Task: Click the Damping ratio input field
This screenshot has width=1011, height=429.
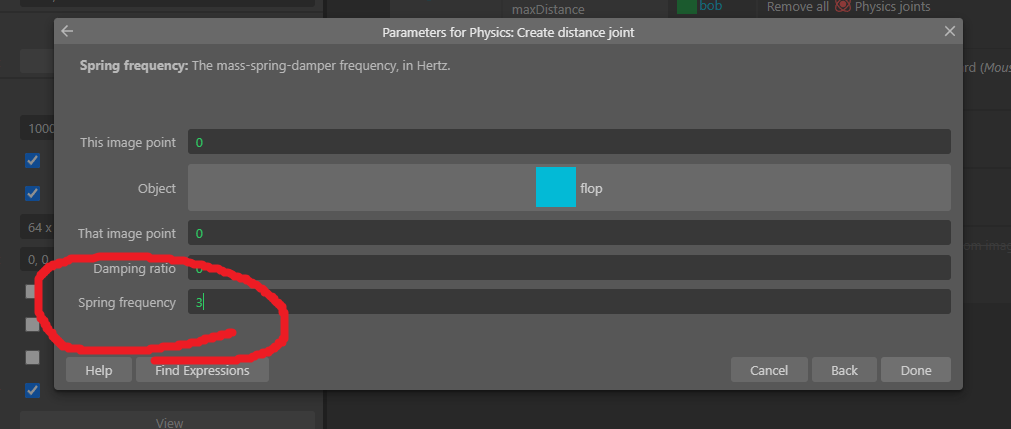Action: pos(568,268)
